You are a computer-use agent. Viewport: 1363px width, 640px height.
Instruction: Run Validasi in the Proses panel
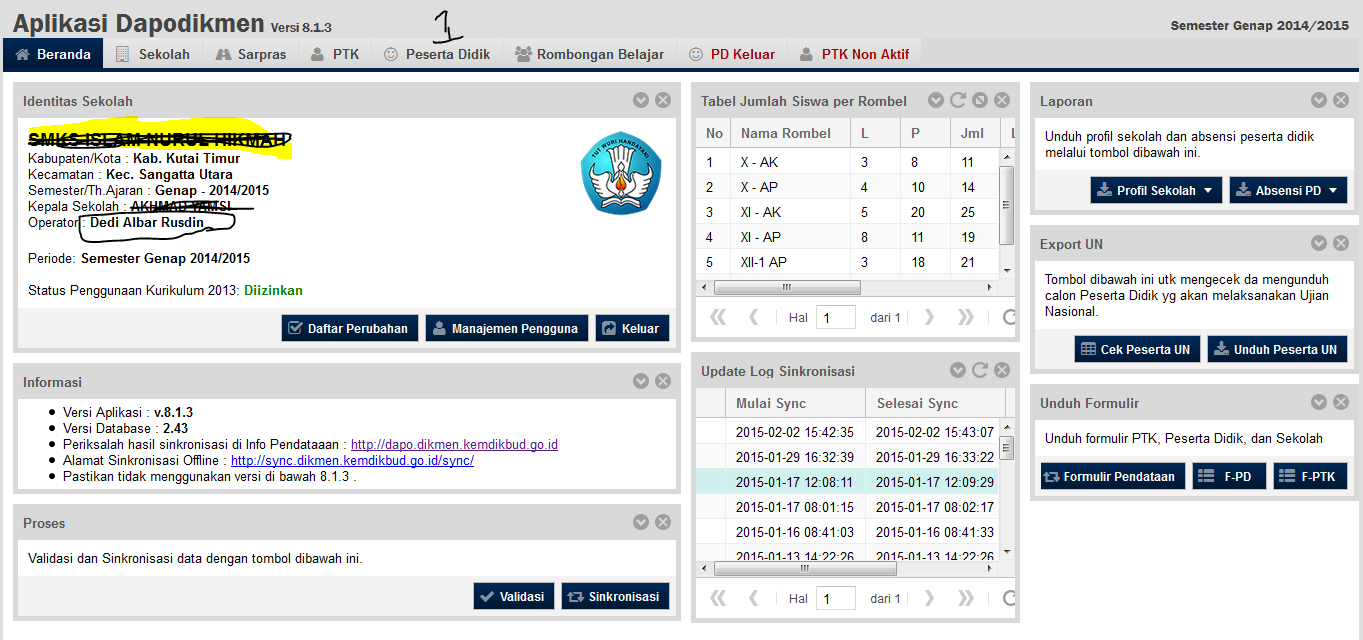pos(513,596)
